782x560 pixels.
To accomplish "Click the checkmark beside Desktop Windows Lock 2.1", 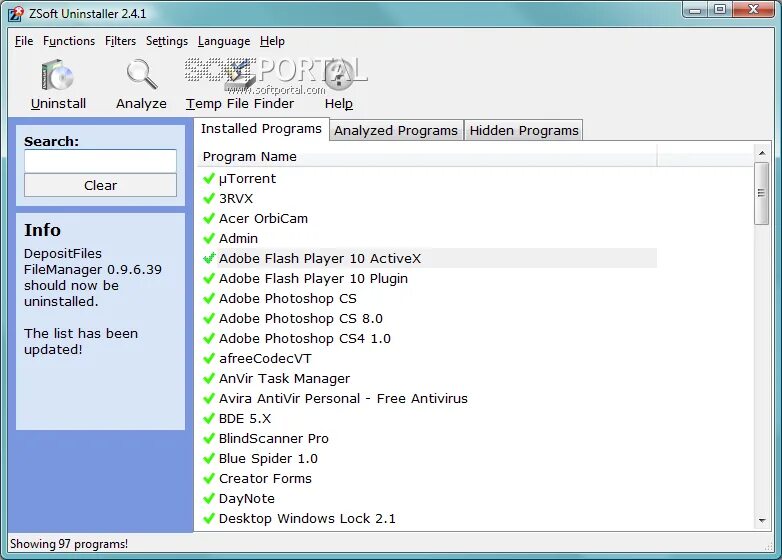I will tap(209, 518).
